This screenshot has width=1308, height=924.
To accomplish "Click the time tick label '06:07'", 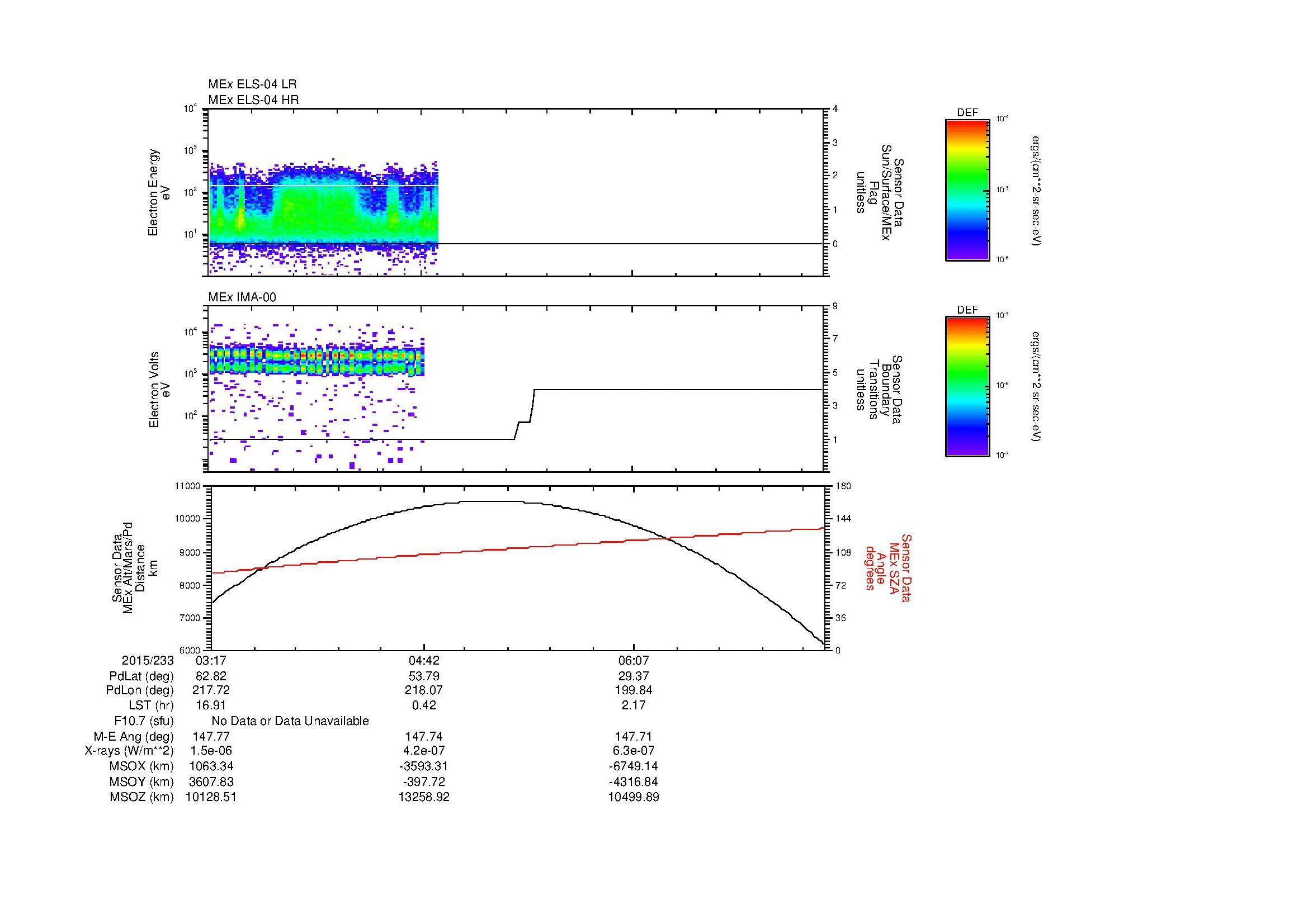I will [x=634, y=660].
